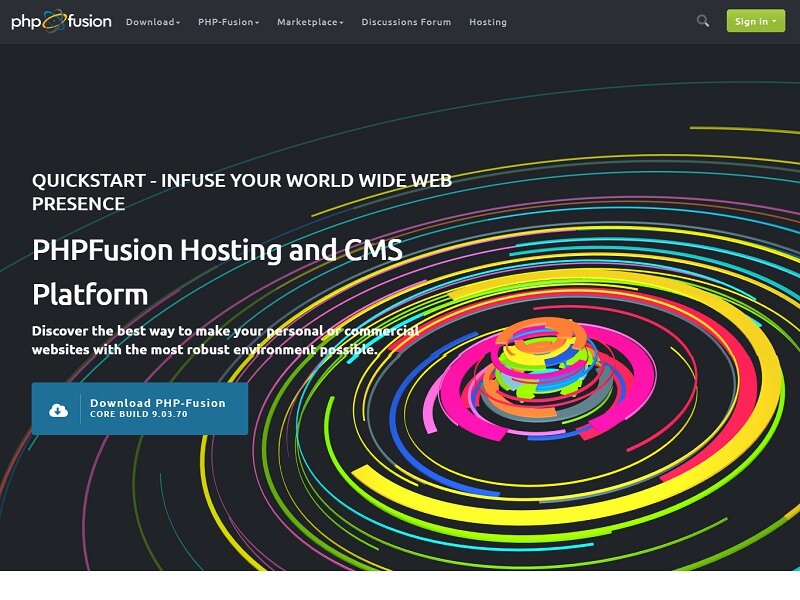Click the PHP-Fusion logo

click(x=61, y=21)
